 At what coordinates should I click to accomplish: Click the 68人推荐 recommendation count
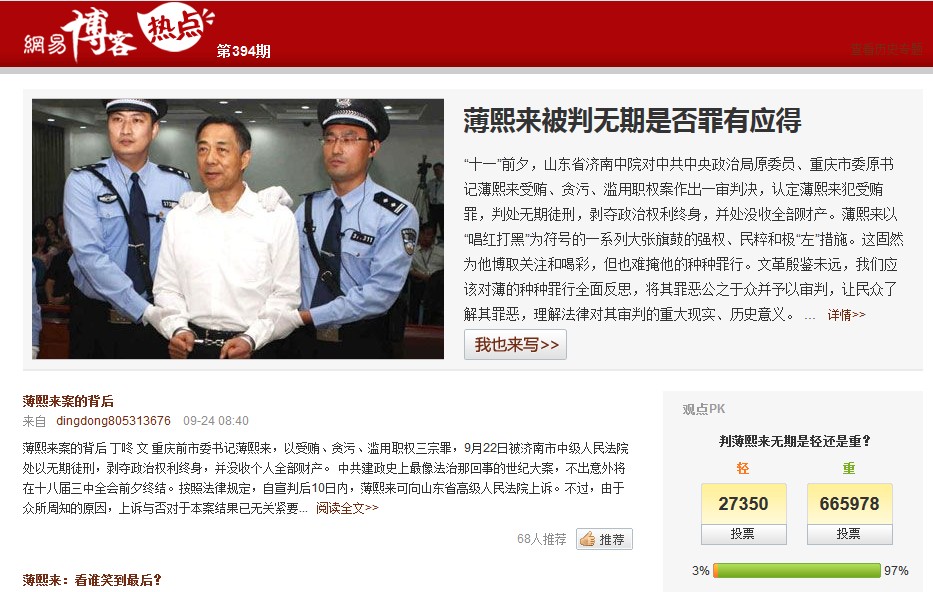pos(541,539)
